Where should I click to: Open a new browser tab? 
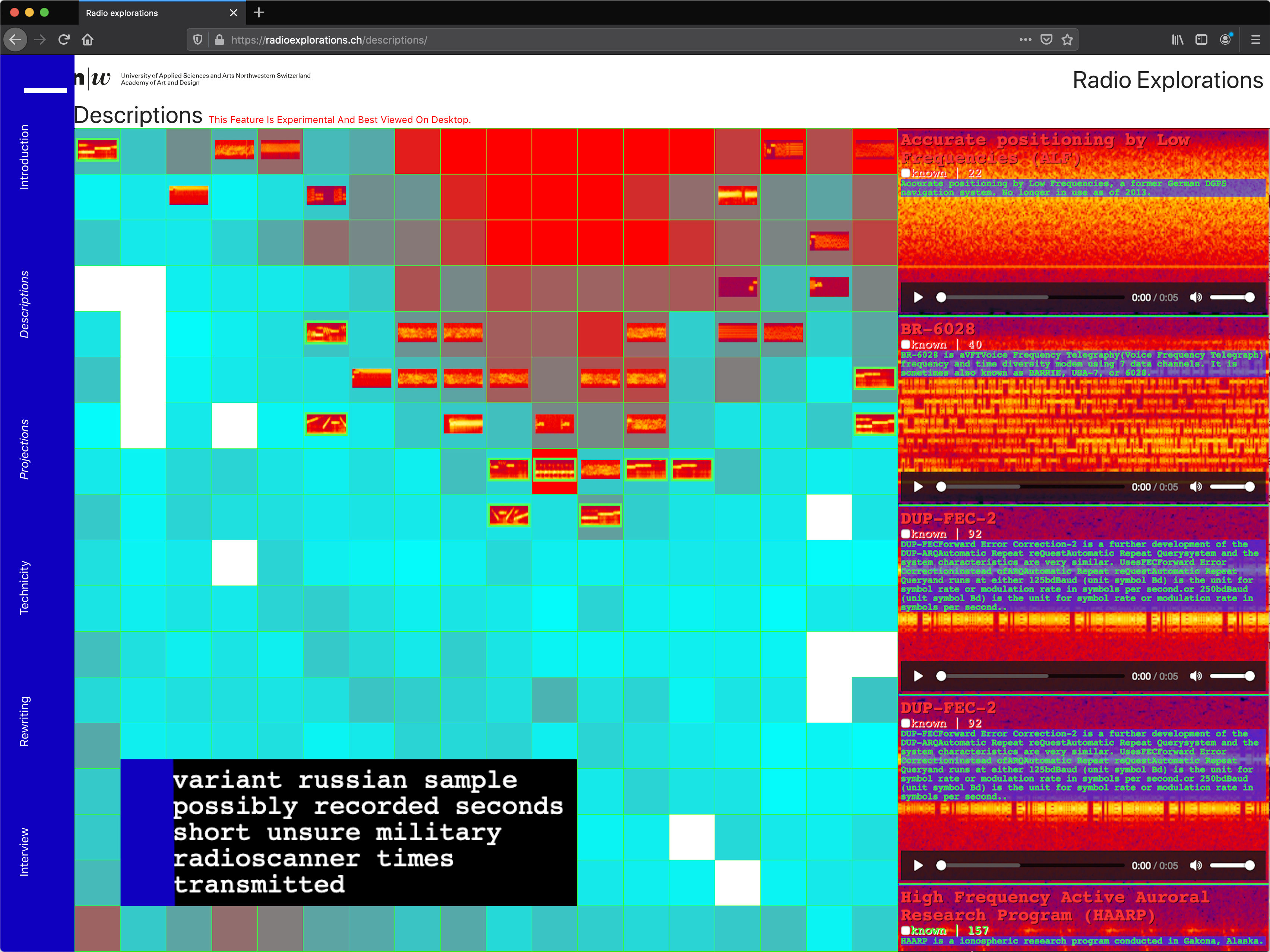click(259, 13)
